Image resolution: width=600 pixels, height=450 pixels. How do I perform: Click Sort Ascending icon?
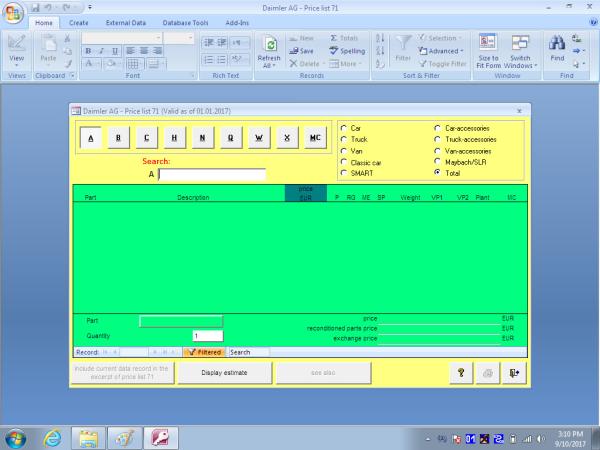coord(380,38)
